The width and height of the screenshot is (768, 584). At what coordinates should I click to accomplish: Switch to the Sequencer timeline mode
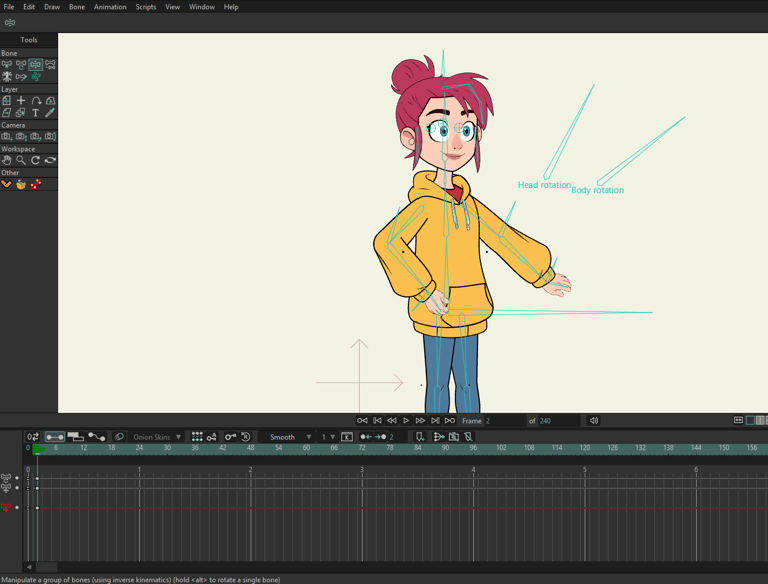click(76, 437)
